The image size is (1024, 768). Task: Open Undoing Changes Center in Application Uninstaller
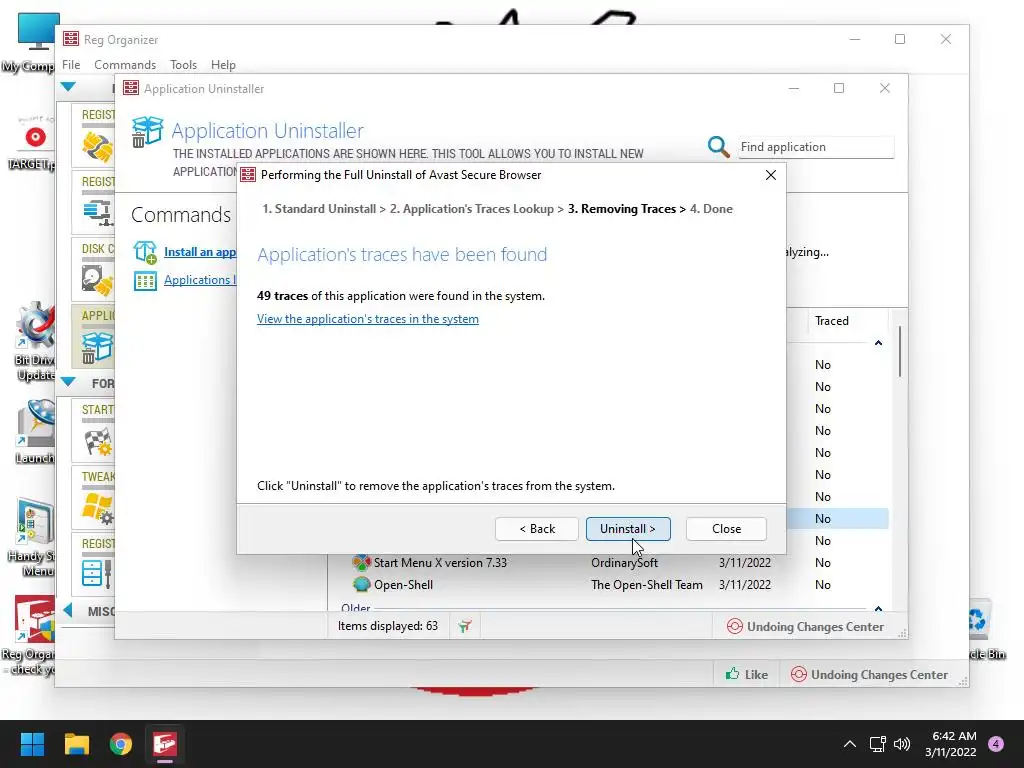(x=805, y=626)
